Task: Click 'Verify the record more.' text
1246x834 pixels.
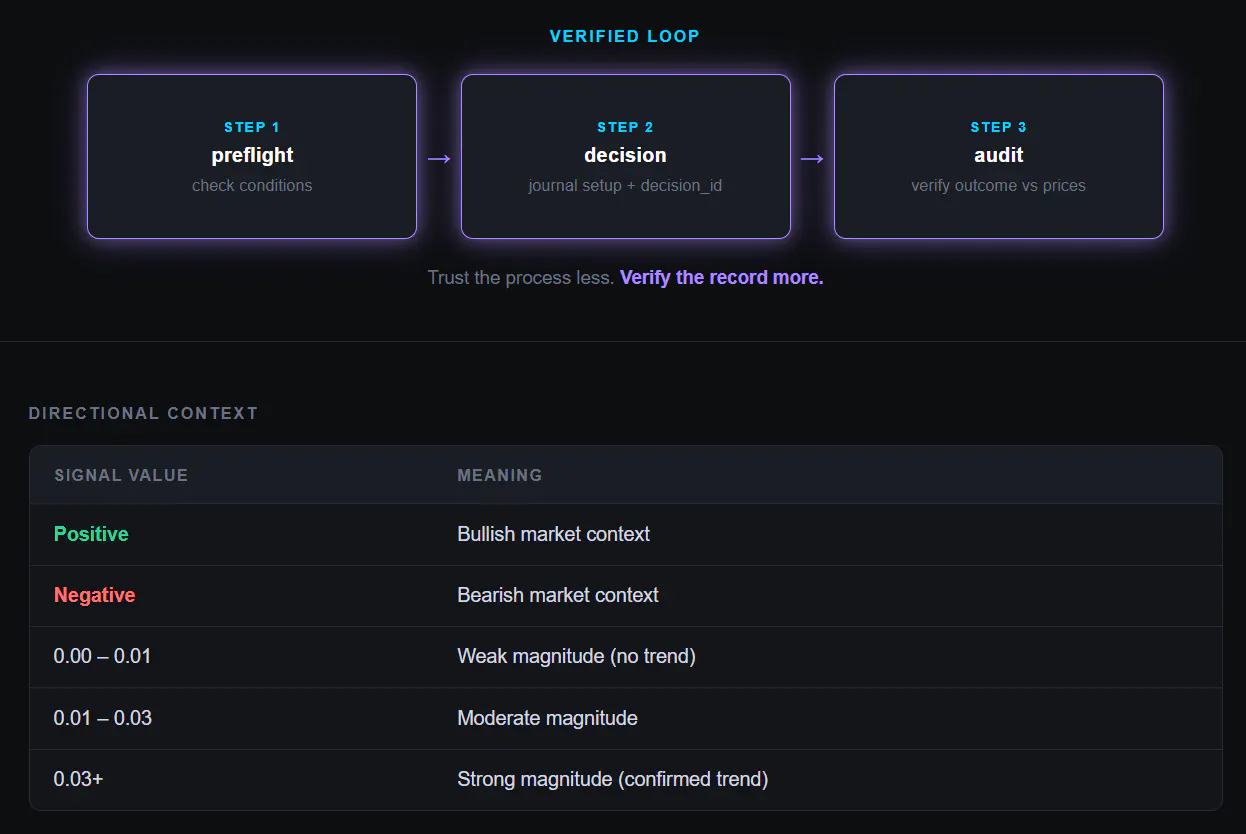Action: pos(722,277)
